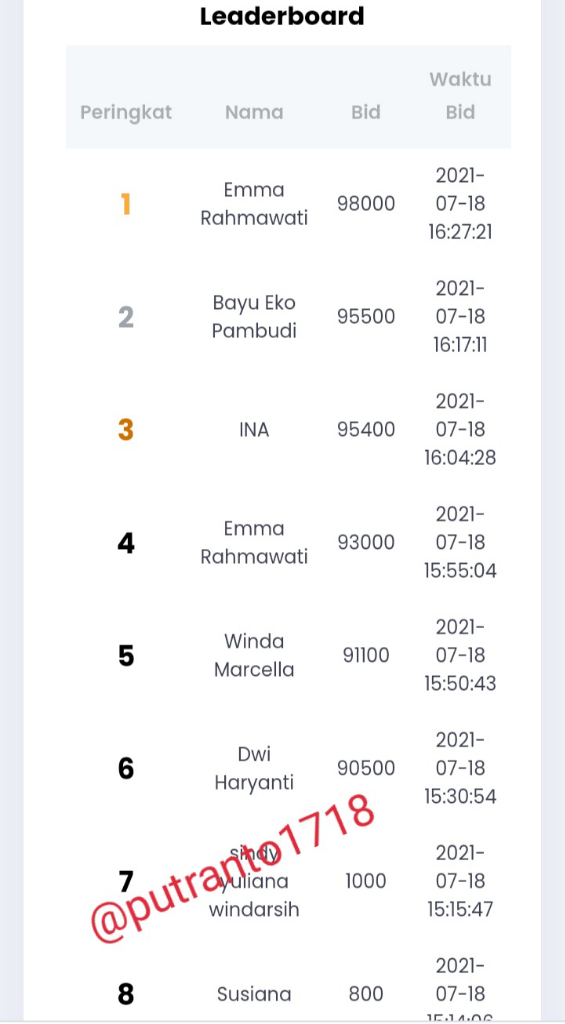Select Dwi Haryanti's name
This screenshot has width=565, height=1024.
click(254, 769)
